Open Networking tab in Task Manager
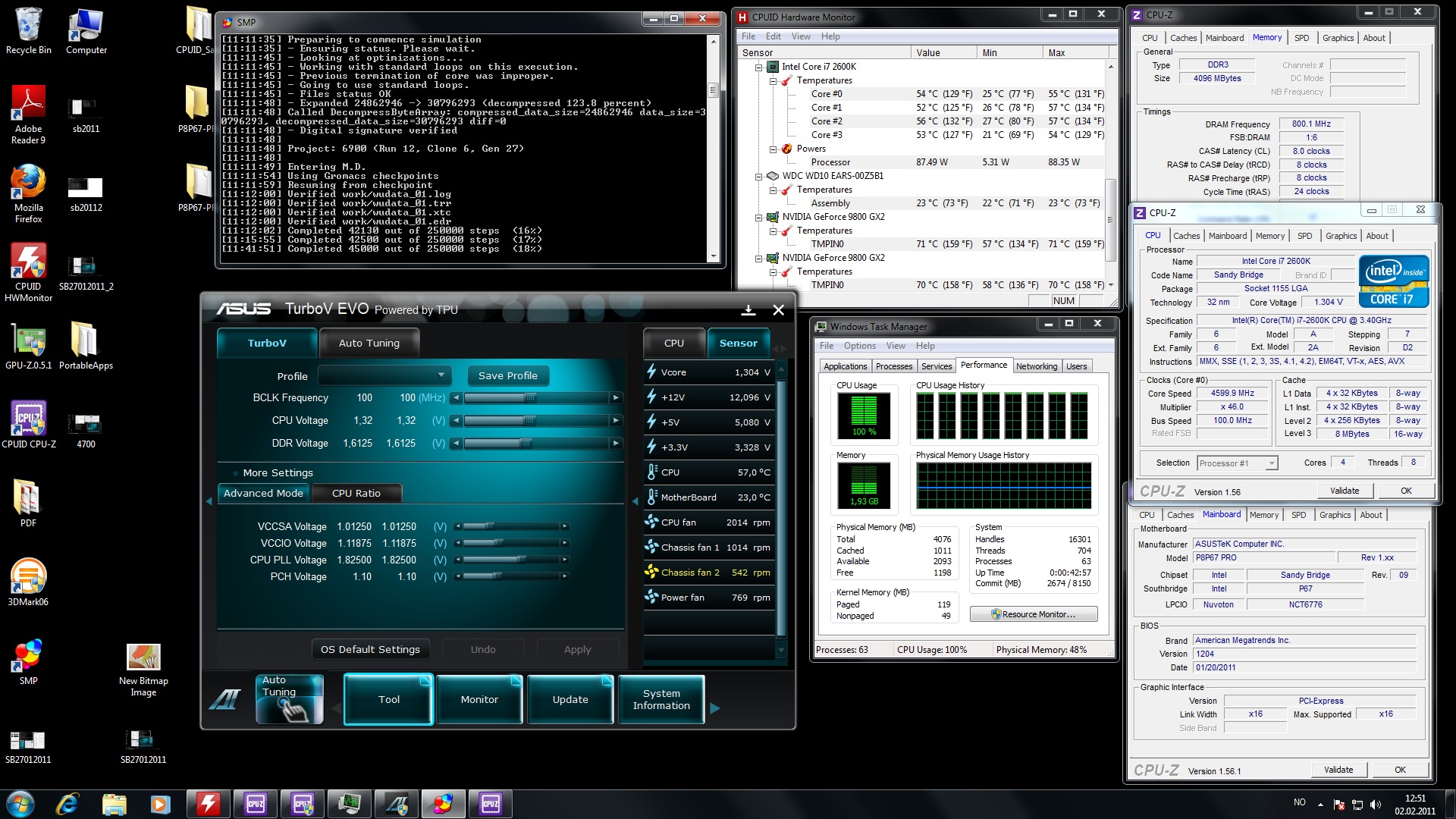Image resolution: width=1456 pixels, height=819 pixels. 1037,366
